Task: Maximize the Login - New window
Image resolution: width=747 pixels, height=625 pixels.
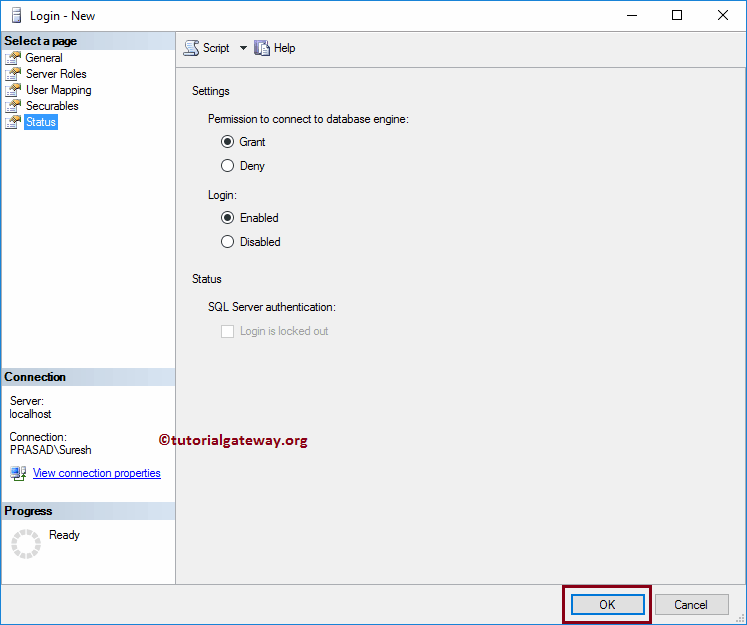Action: pyautogui.click(x=676, y=15)
